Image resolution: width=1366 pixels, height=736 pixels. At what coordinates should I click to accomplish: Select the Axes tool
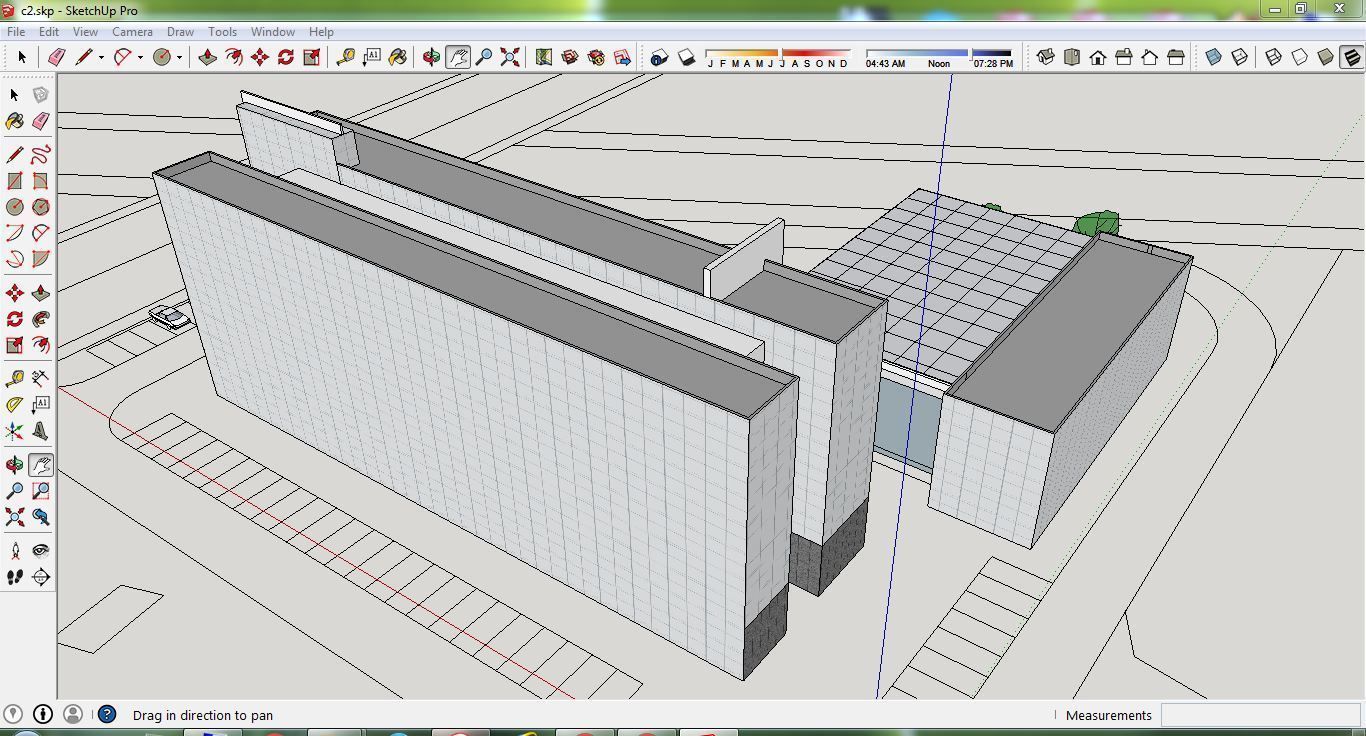pyautogui.click(x=15, y=431)
